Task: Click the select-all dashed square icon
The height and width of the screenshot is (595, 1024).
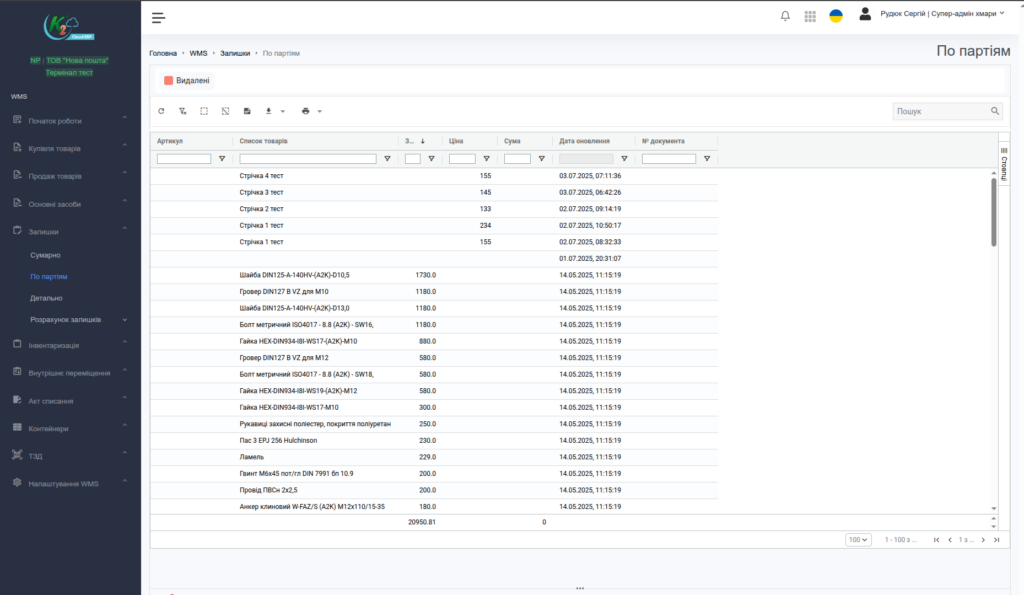Action: (204, 111)
